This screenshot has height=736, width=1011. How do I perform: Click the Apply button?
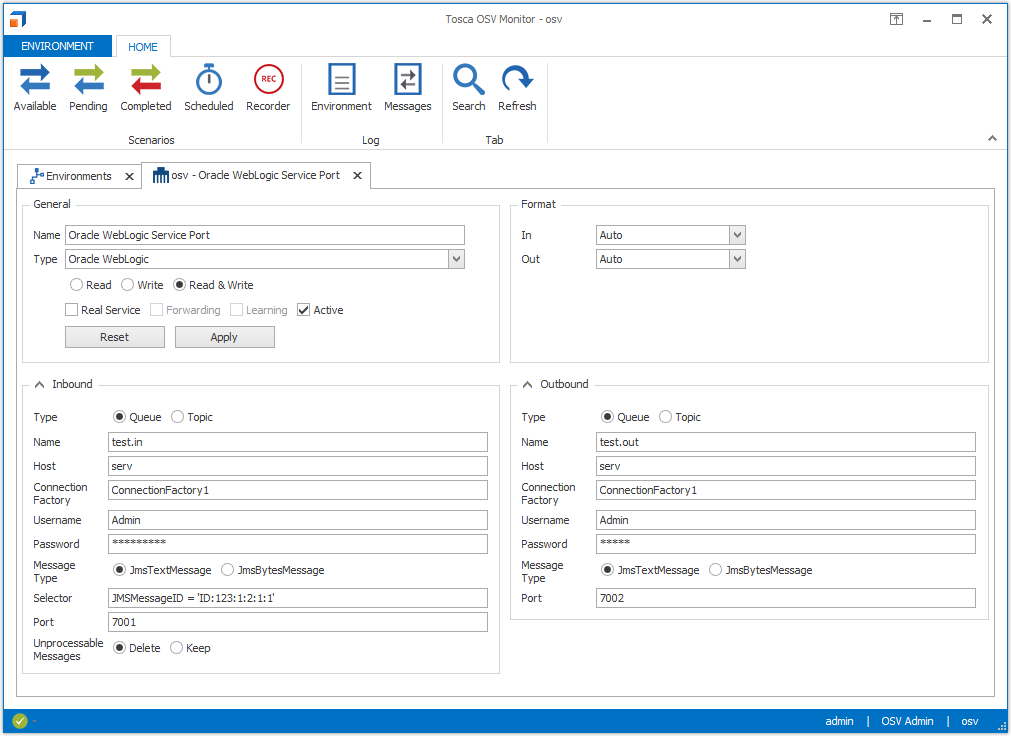point(224,337)
